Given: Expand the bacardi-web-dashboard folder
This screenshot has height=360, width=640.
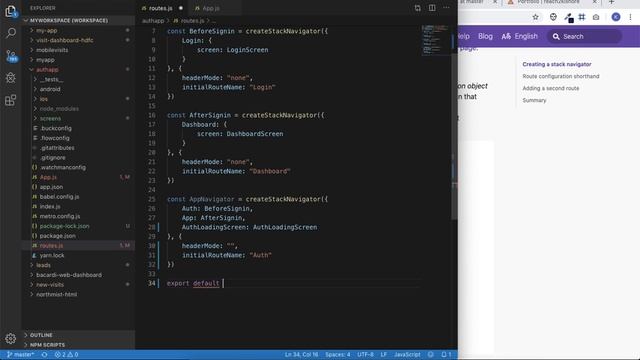Looking at the screenshot, I should (69, 275).
